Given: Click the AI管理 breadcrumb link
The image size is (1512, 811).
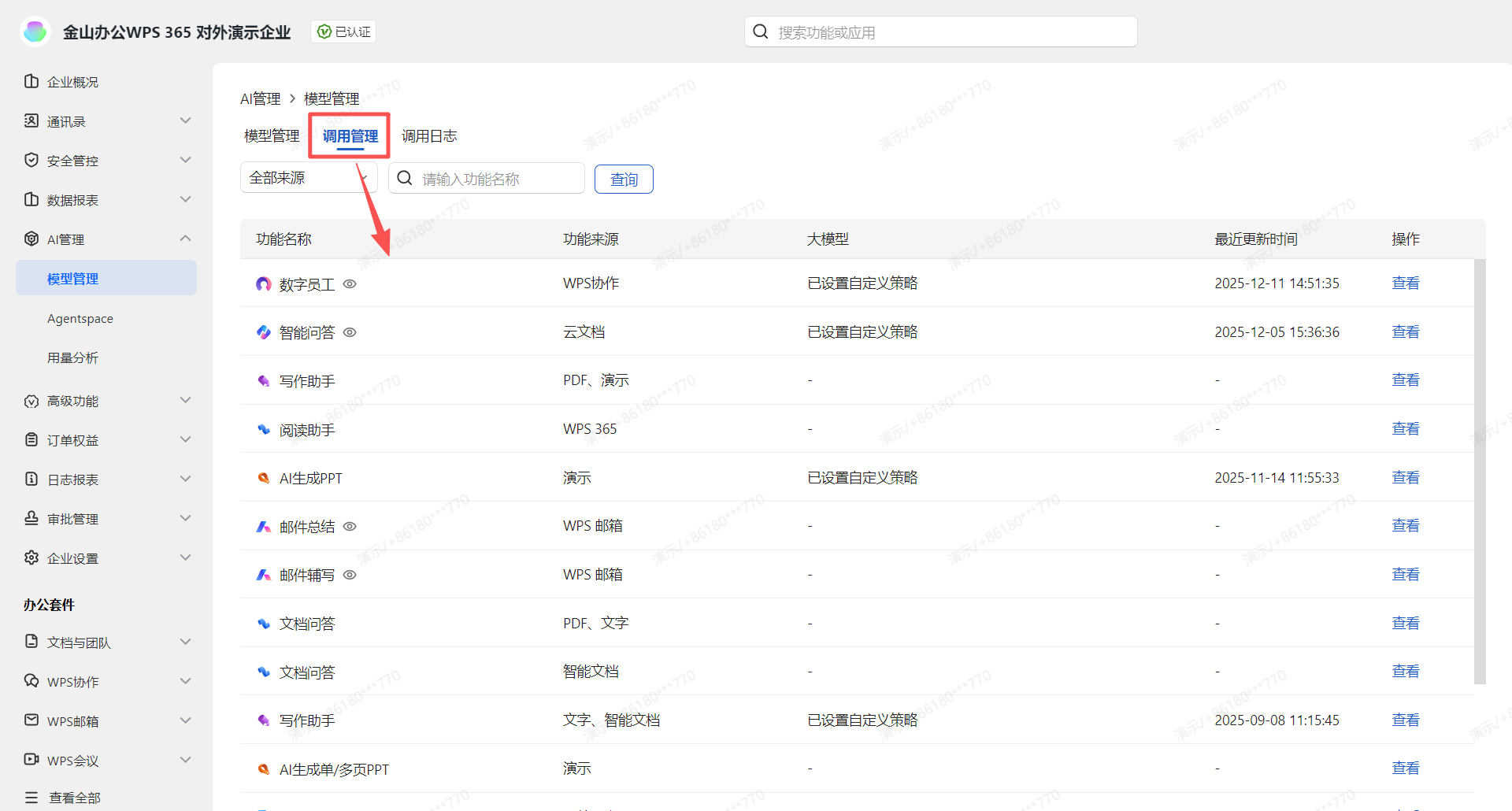Looking at the screenshot, I should tap(261, 98).
